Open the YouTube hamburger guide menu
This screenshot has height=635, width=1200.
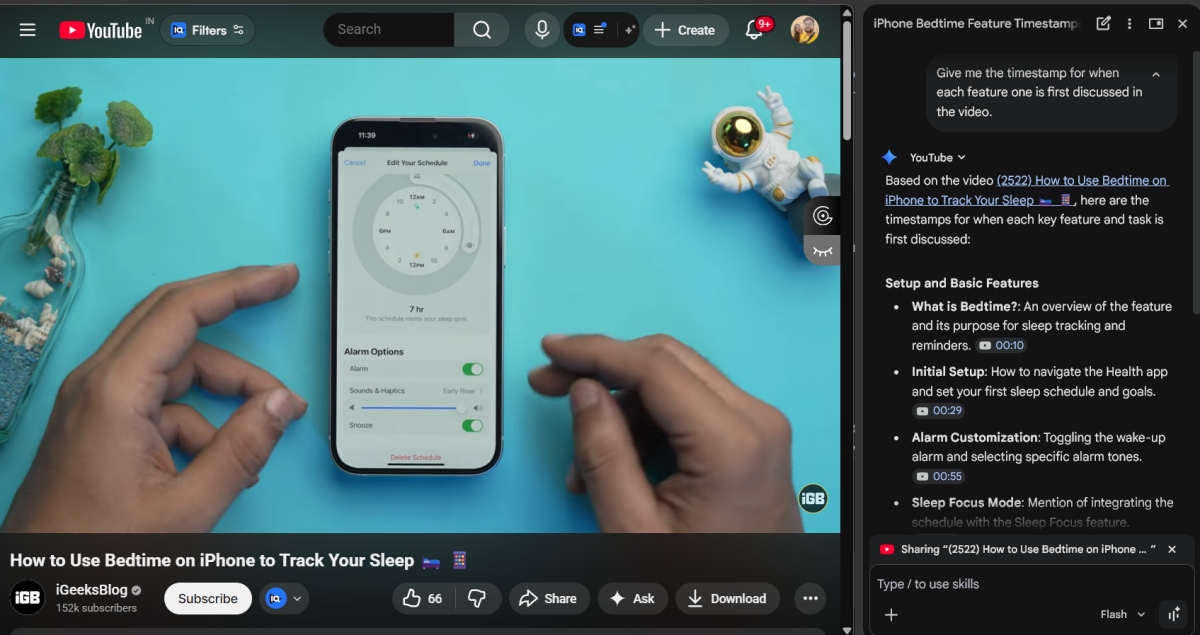point(27,30)
